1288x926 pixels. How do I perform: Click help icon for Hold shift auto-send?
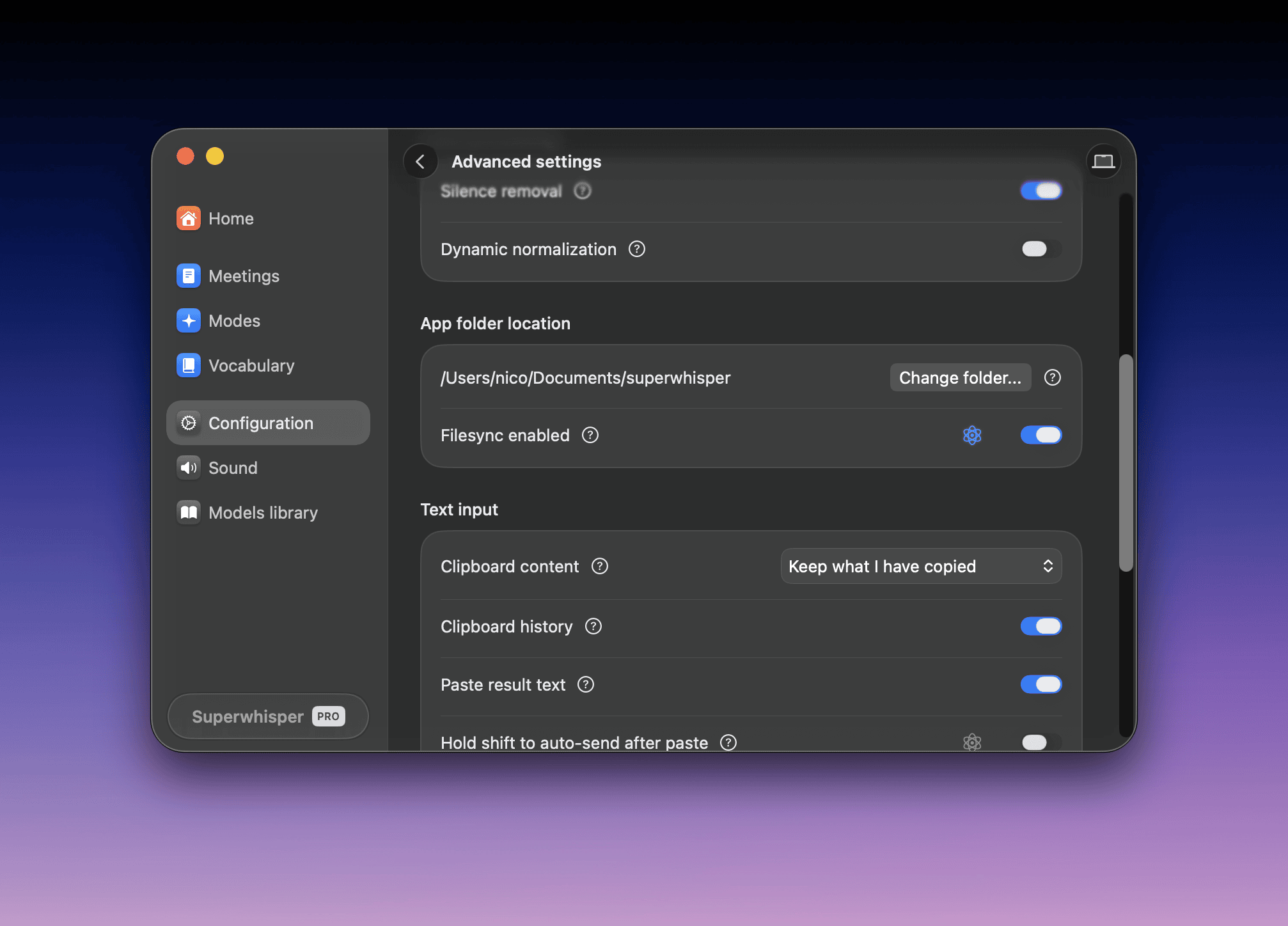click(x=728, y=742)
